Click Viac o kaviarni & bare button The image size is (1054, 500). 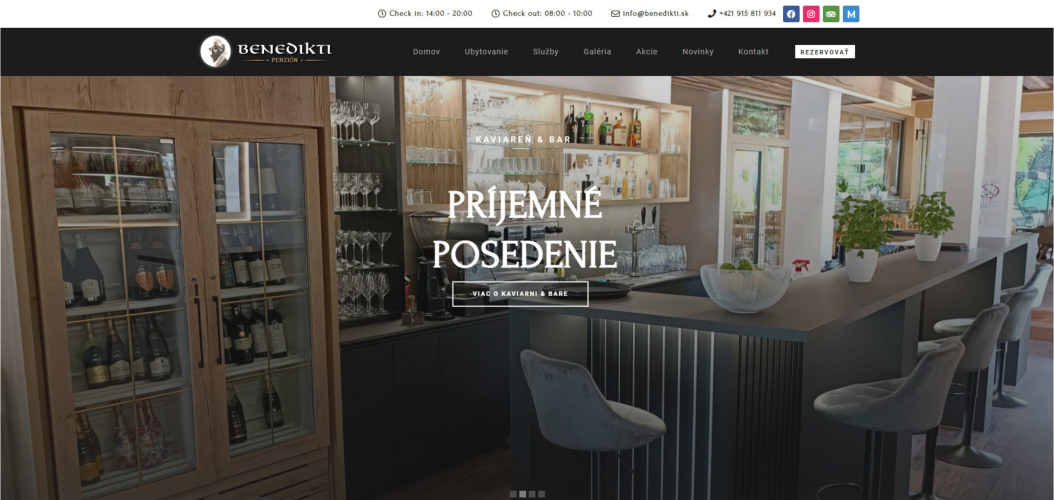point(520,294)
